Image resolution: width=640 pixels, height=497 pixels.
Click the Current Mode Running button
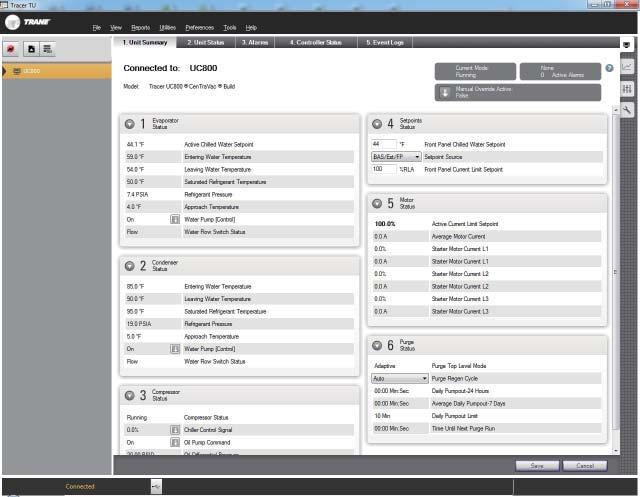coord(475,71)
